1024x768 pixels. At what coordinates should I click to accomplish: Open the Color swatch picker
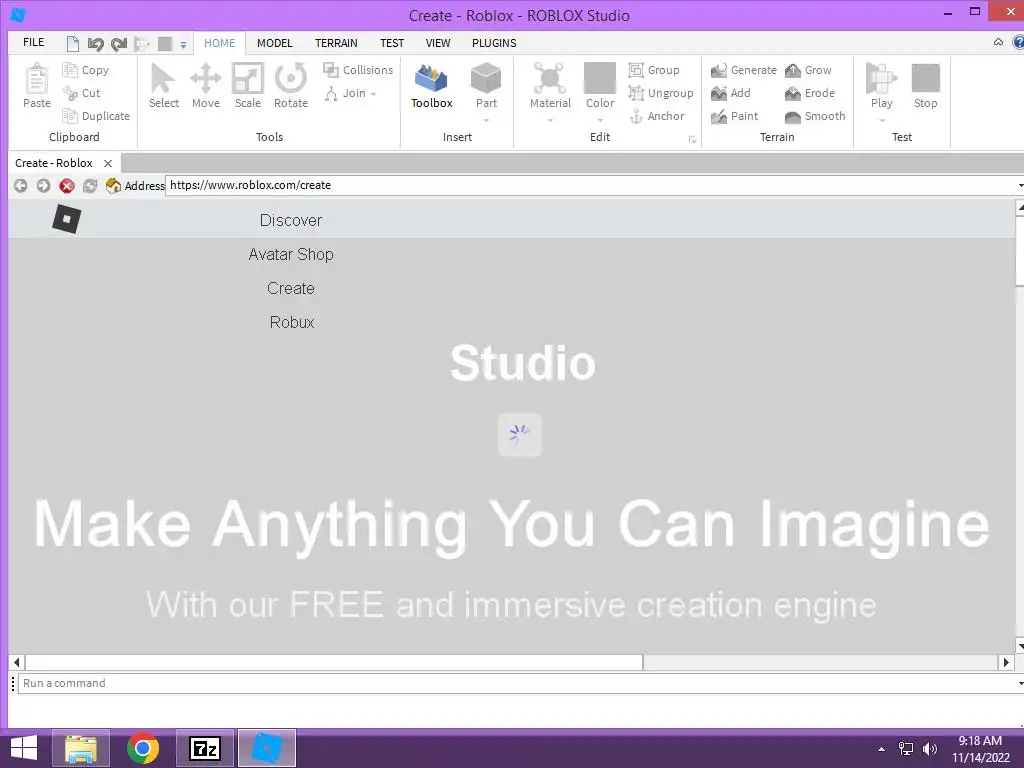600,78
